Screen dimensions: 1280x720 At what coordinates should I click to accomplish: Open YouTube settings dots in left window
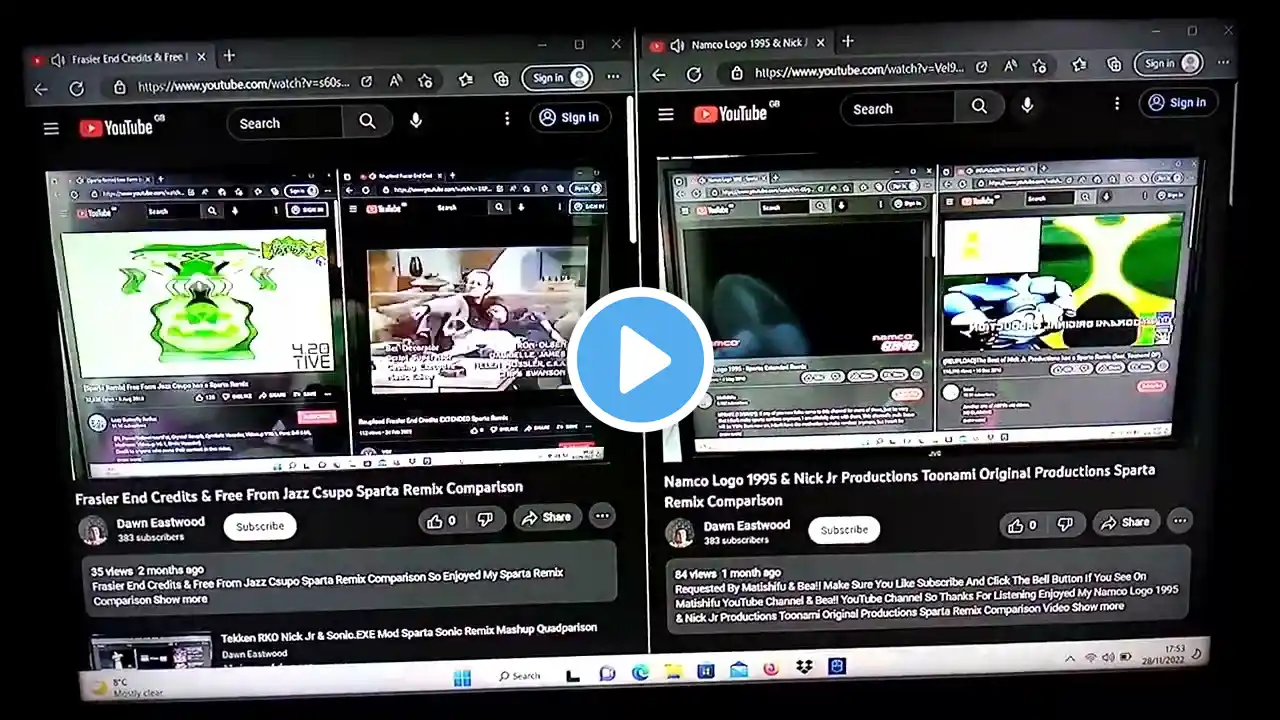click(507, 119)
